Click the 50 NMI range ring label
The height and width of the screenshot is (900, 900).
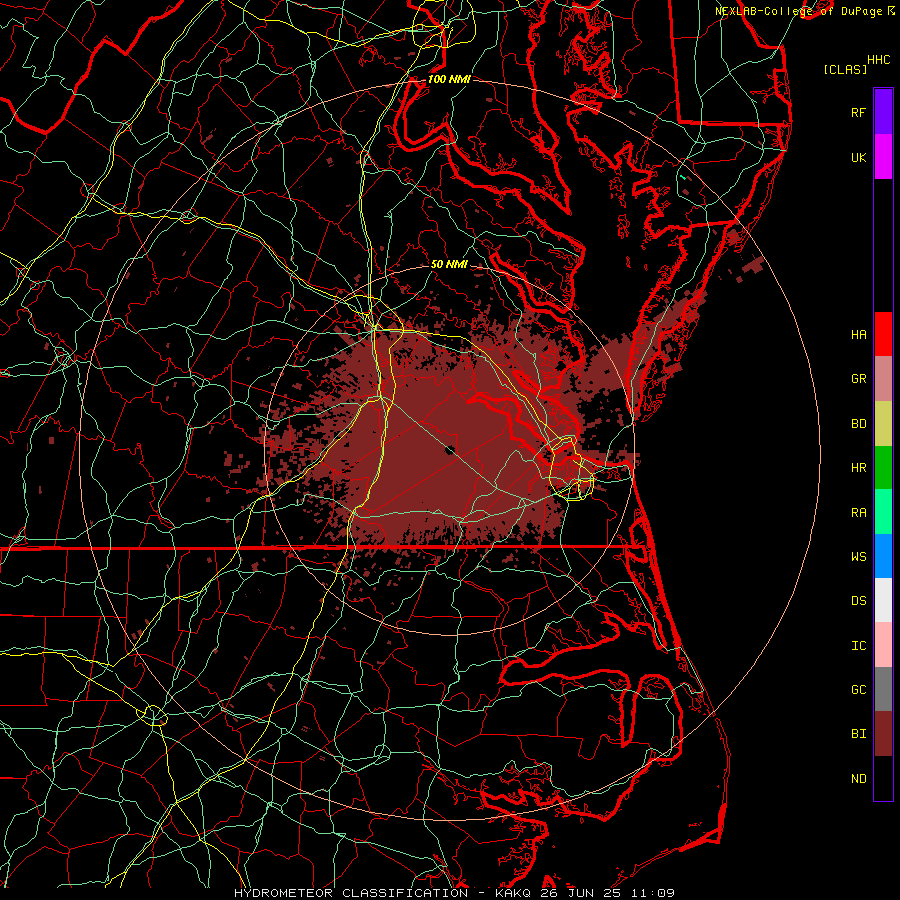(x=449, y=264)
